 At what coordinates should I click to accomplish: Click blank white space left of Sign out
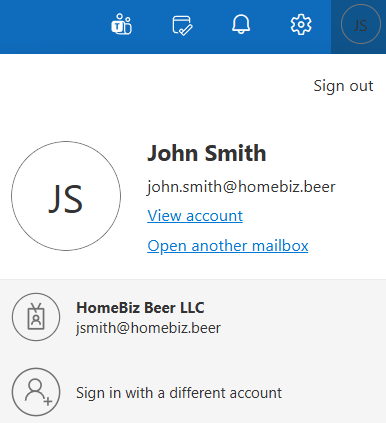tap(150, 86)
